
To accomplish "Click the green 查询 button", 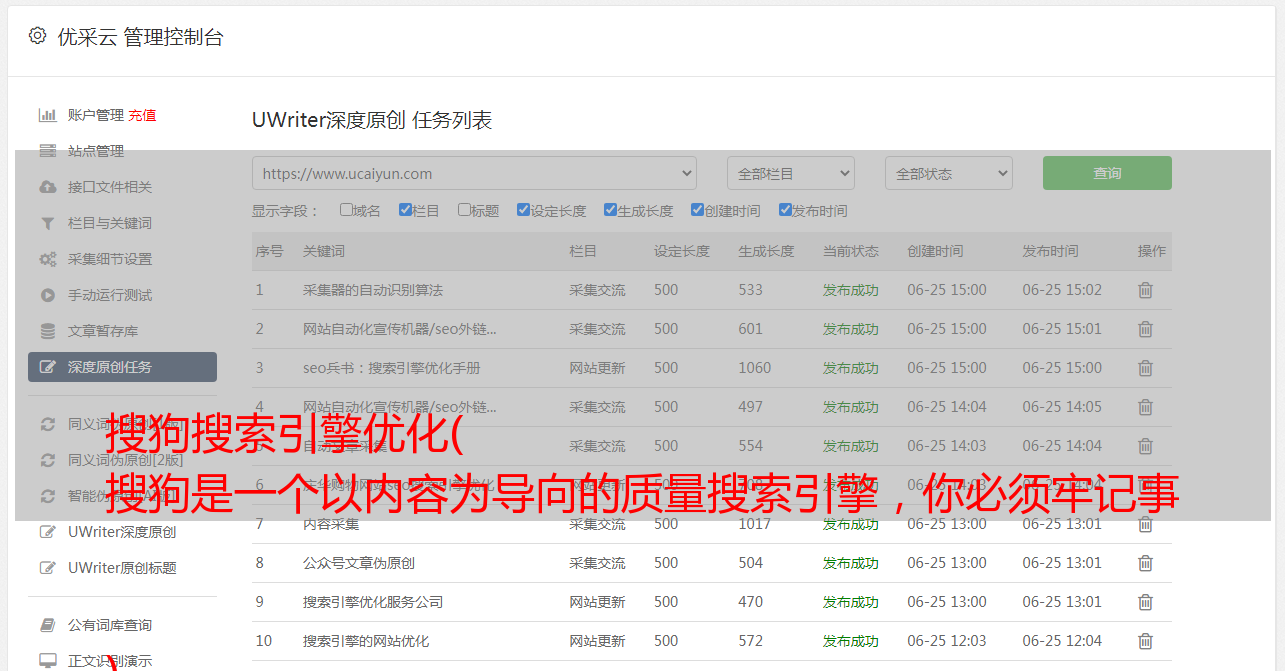I will (x=1107, y=173).
